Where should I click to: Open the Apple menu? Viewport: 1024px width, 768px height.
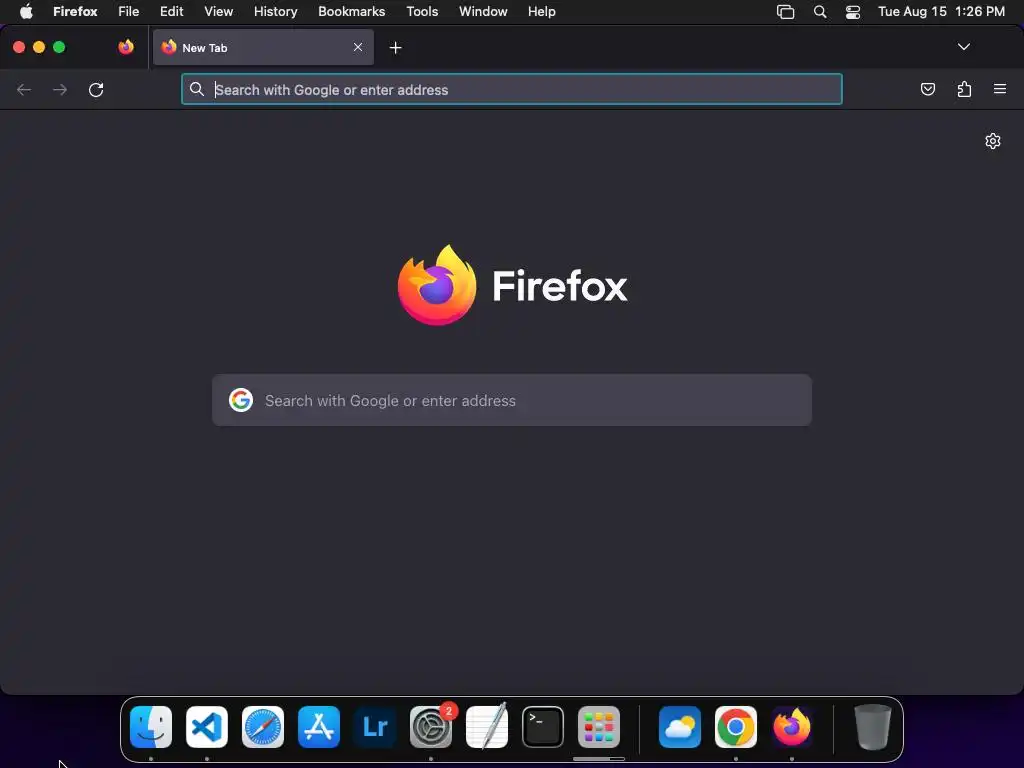pos(26,12)
